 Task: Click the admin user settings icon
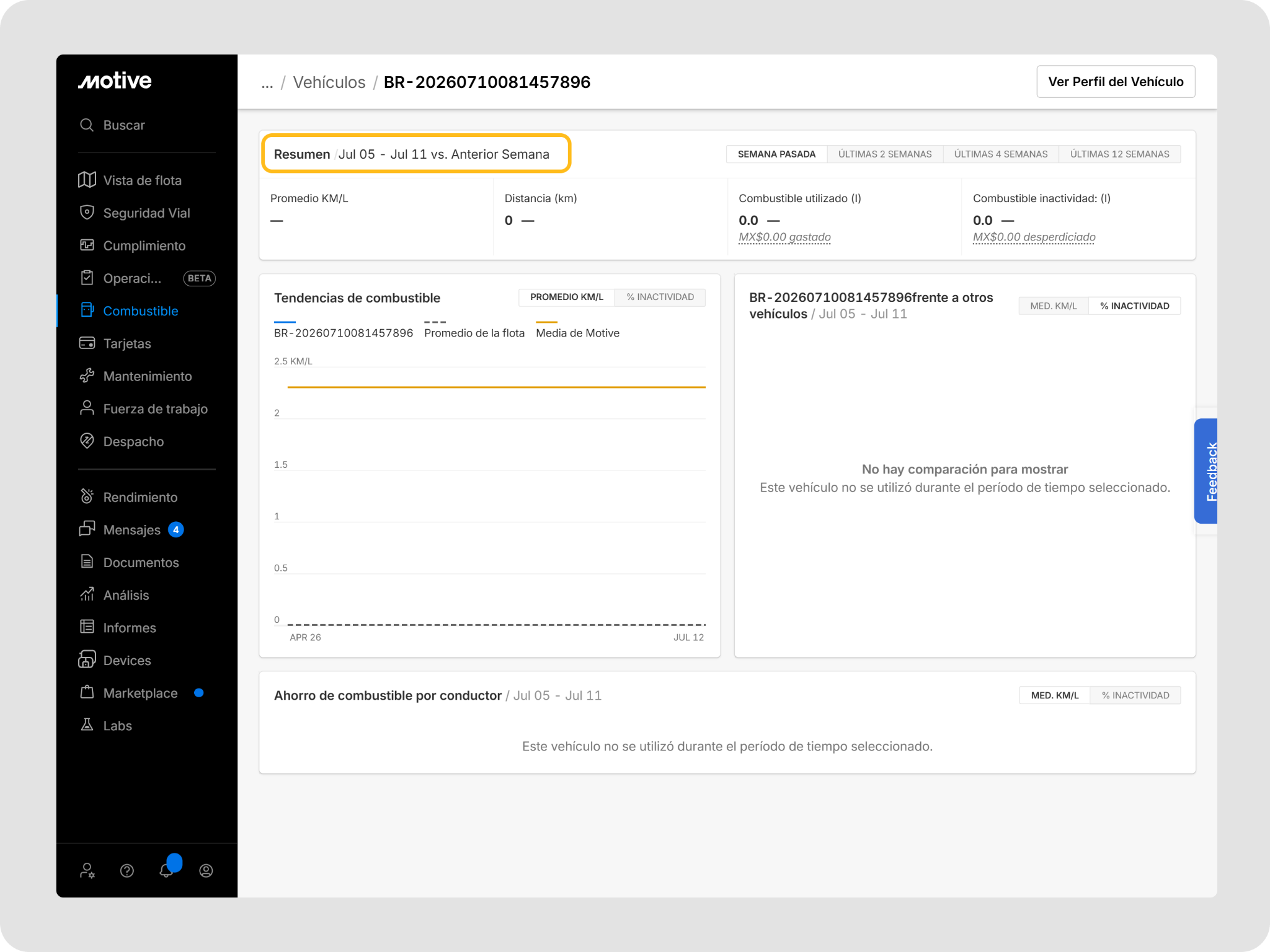87,871
